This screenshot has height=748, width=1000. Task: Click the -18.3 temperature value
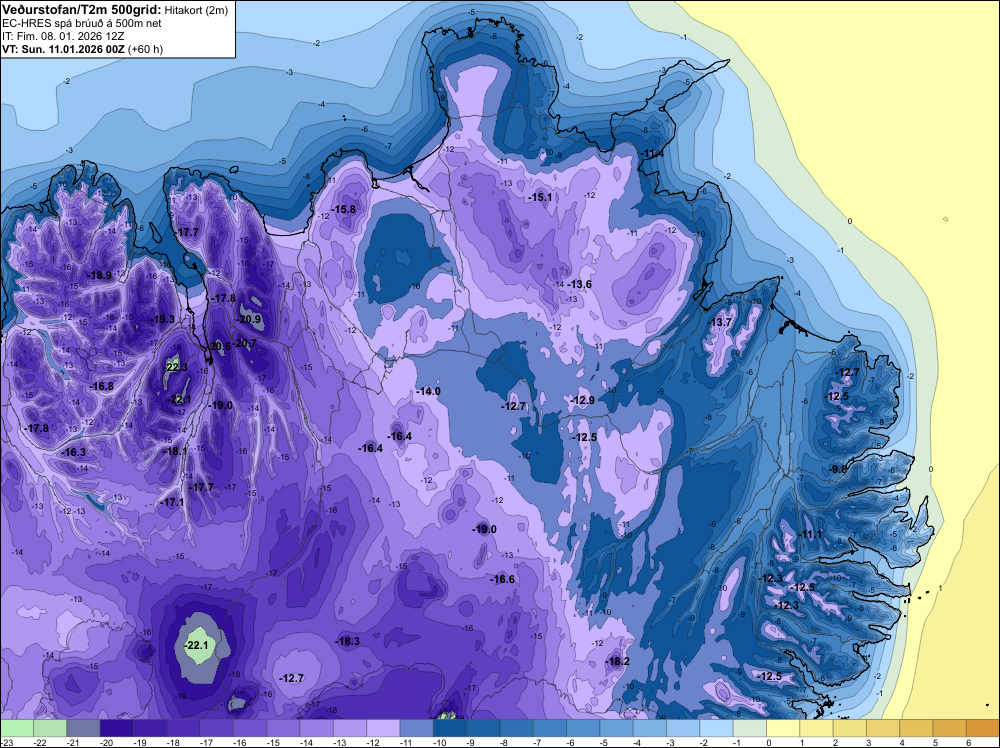(x=348, y=642)
